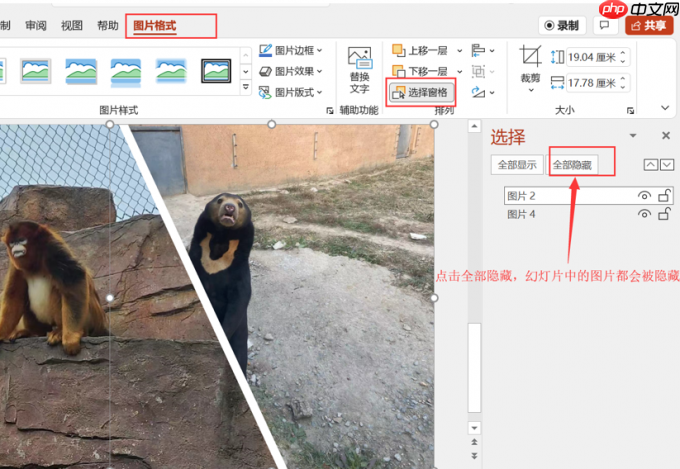Image resolution: width=680 pixels, height=469 pixels.
Task: Toggle visibility eye for 图片 4
Action: click(644, 214)
